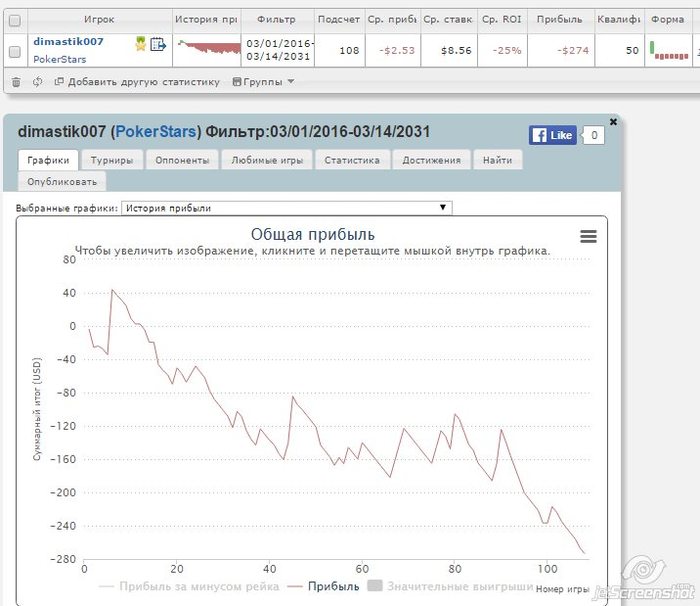This screenshot has height=606, width=700.
Task: Sort by the 'Ср. ставк' column header
Action: pyautogui.click(x=448, y=20)
